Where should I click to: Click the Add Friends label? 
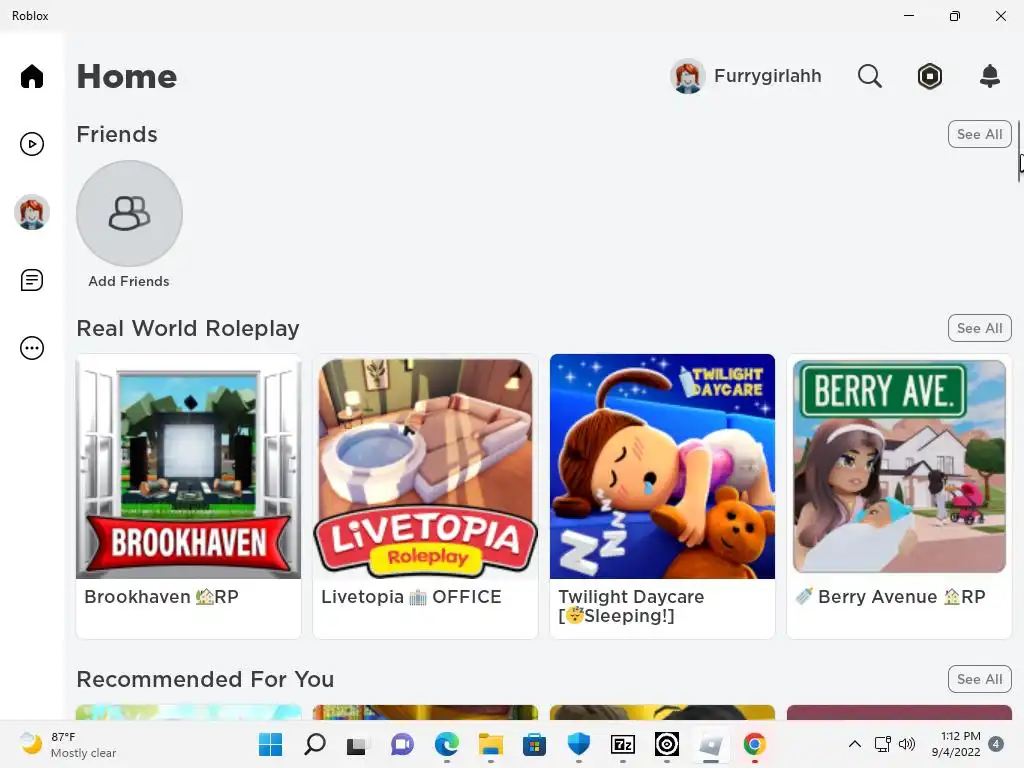click(x=129, y=281)
